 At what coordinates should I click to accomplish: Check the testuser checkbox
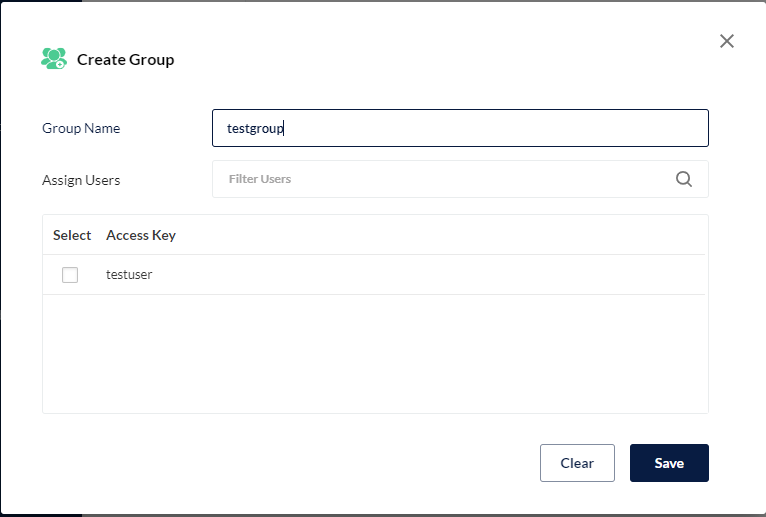coord(70,275)
